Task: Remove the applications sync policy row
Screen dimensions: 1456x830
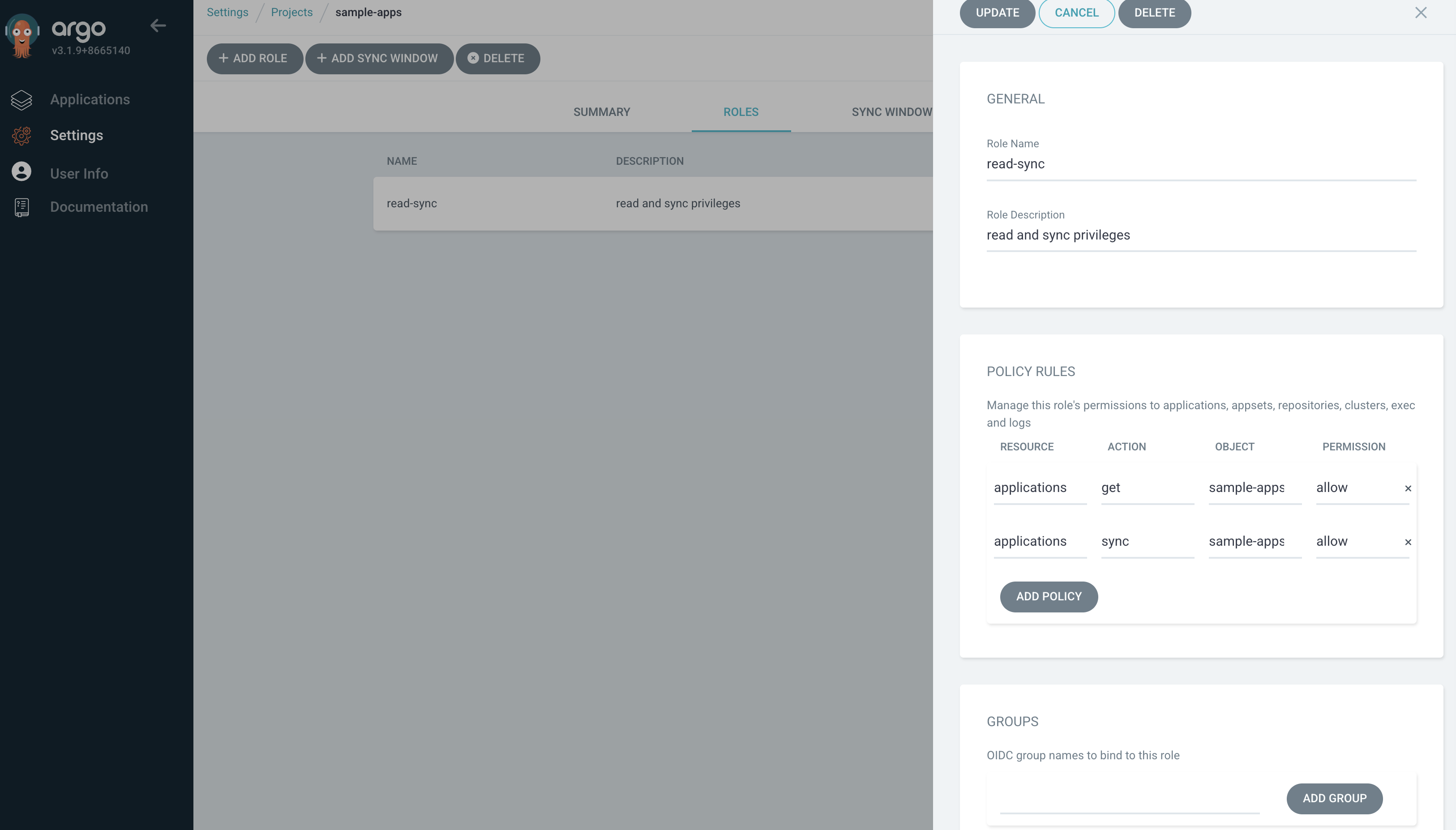Action: coord(1408,542)
